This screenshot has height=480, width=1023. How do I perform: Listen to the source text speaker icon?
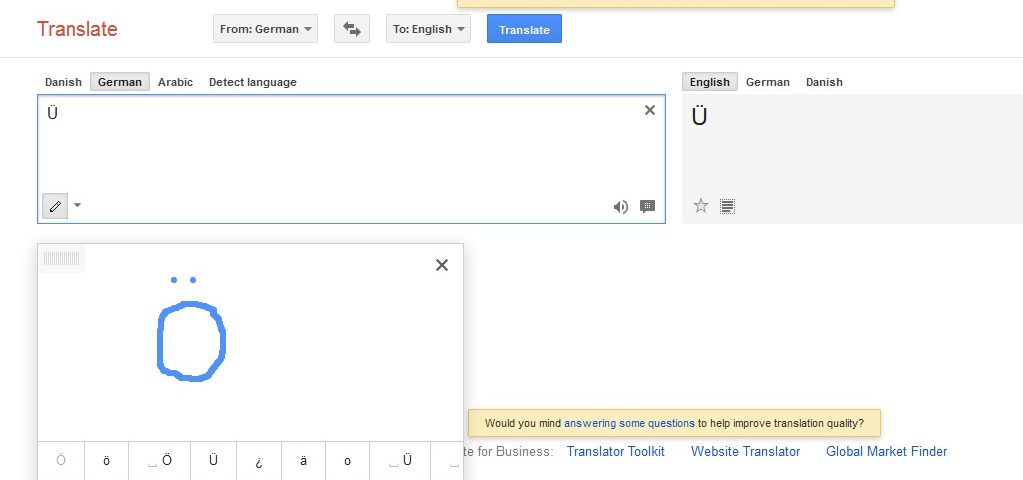coord(621,207)
